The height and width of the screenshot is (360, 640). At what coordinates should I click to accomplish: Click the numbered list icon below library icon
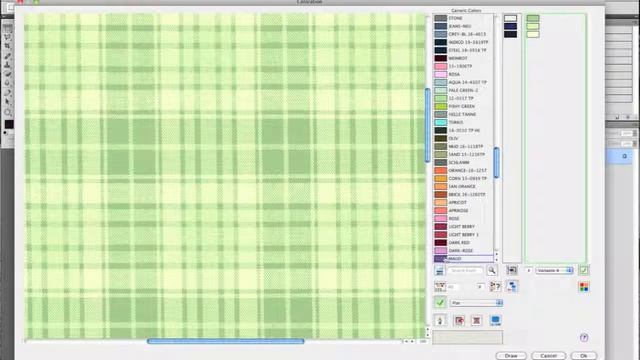[x=440, y=287]
